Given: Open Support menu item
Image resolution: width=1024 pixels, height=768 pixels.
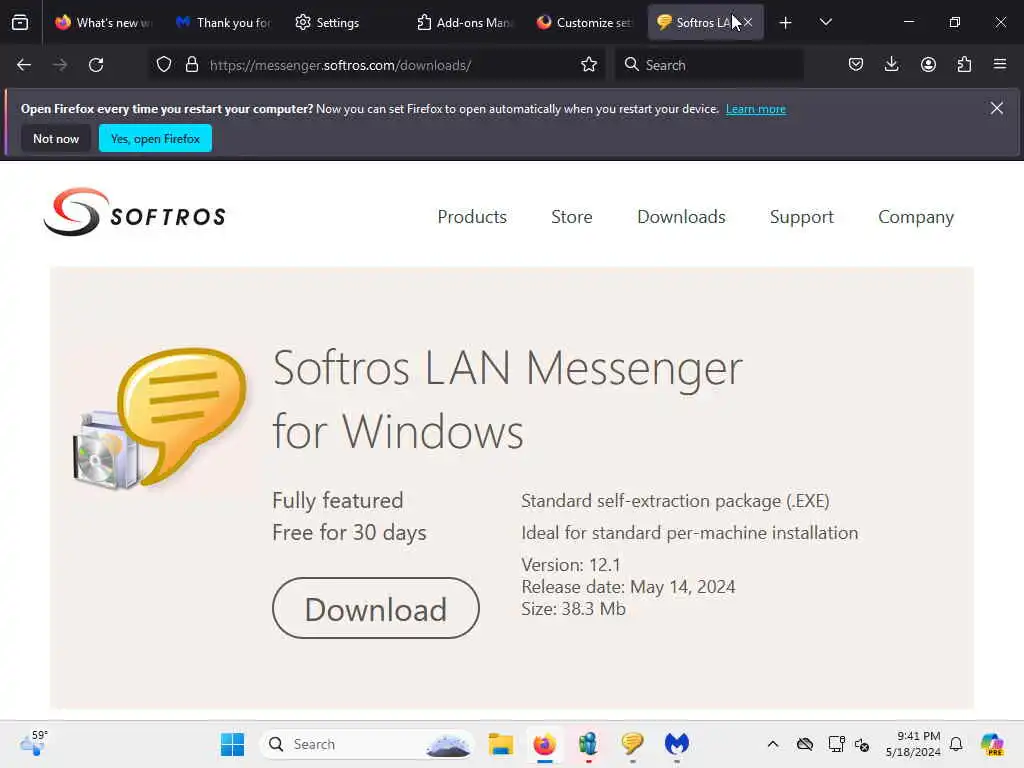Looking at the screenshot, I should tap(802, 217).
